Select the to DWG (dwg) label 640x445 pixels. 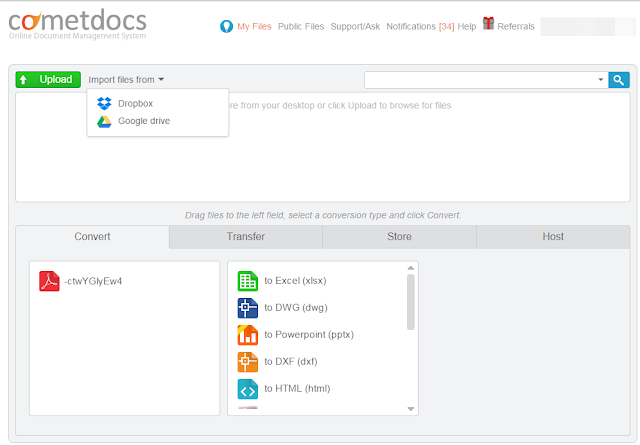(x=296, y=308)
